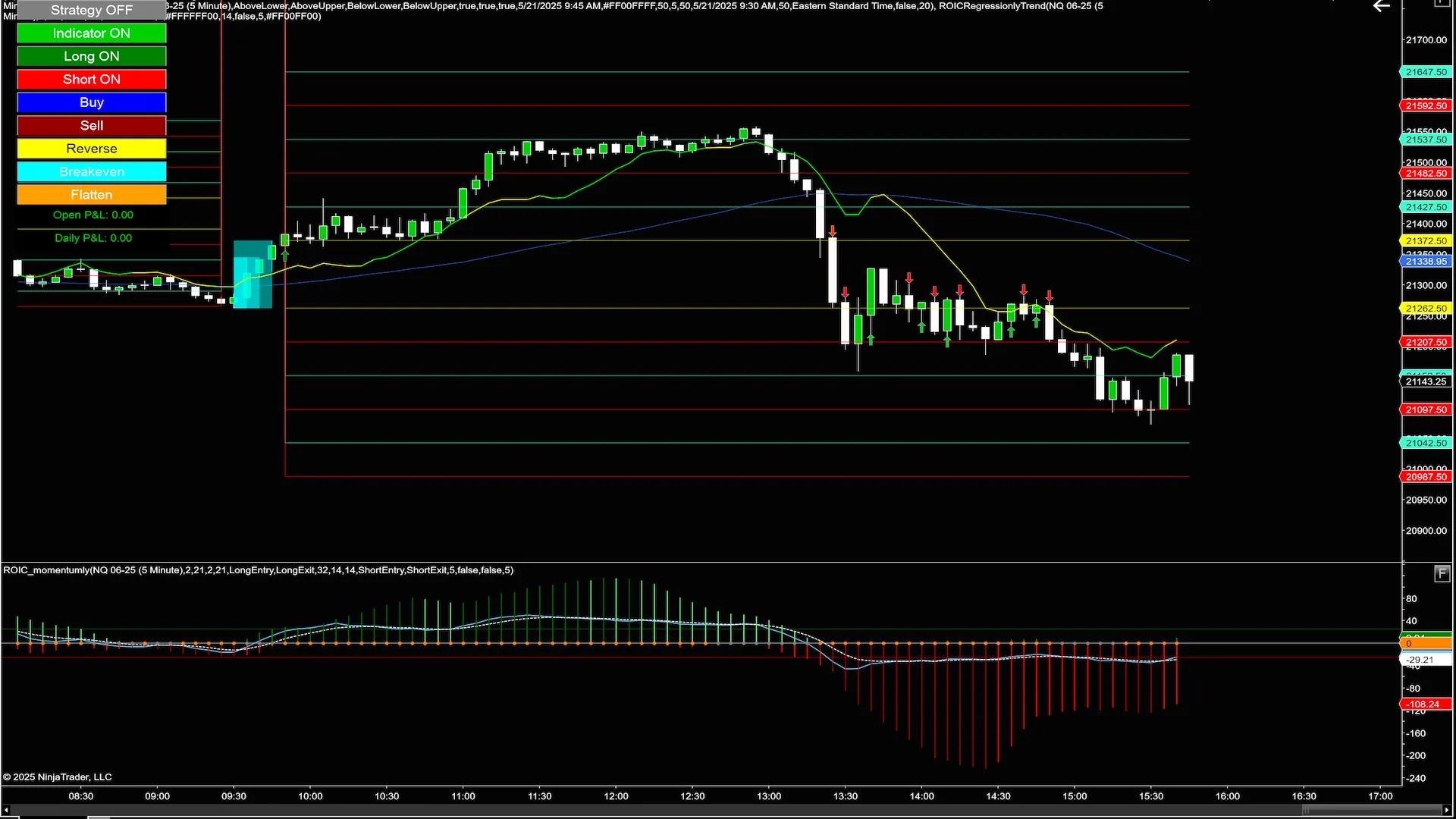Select the 20987.50 red price marker
The image size is (1456, 819).
tap(1426, 477)
